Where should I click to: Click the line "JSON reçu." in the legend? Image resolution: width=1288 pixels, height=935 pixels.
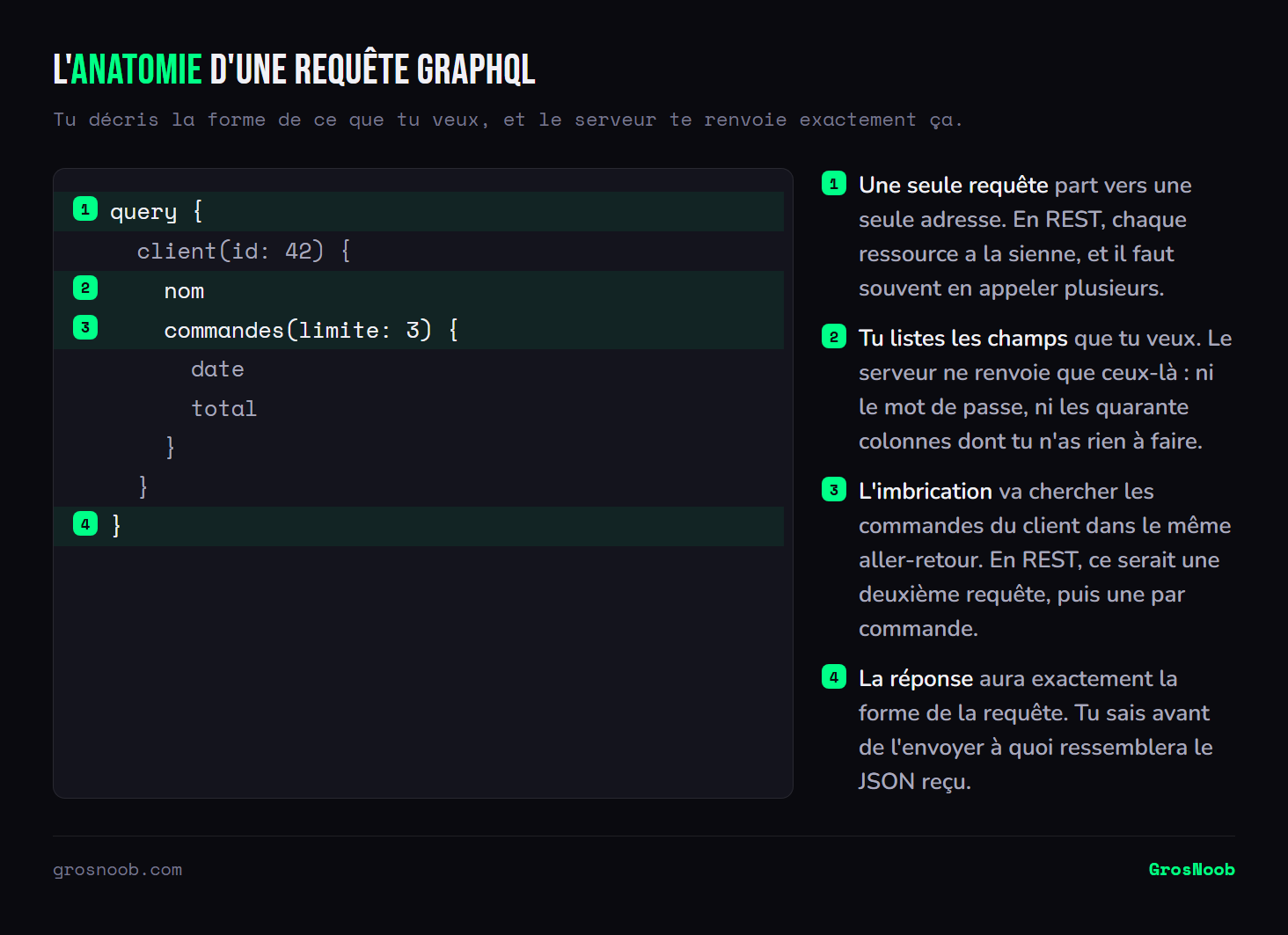coord(915,782)
